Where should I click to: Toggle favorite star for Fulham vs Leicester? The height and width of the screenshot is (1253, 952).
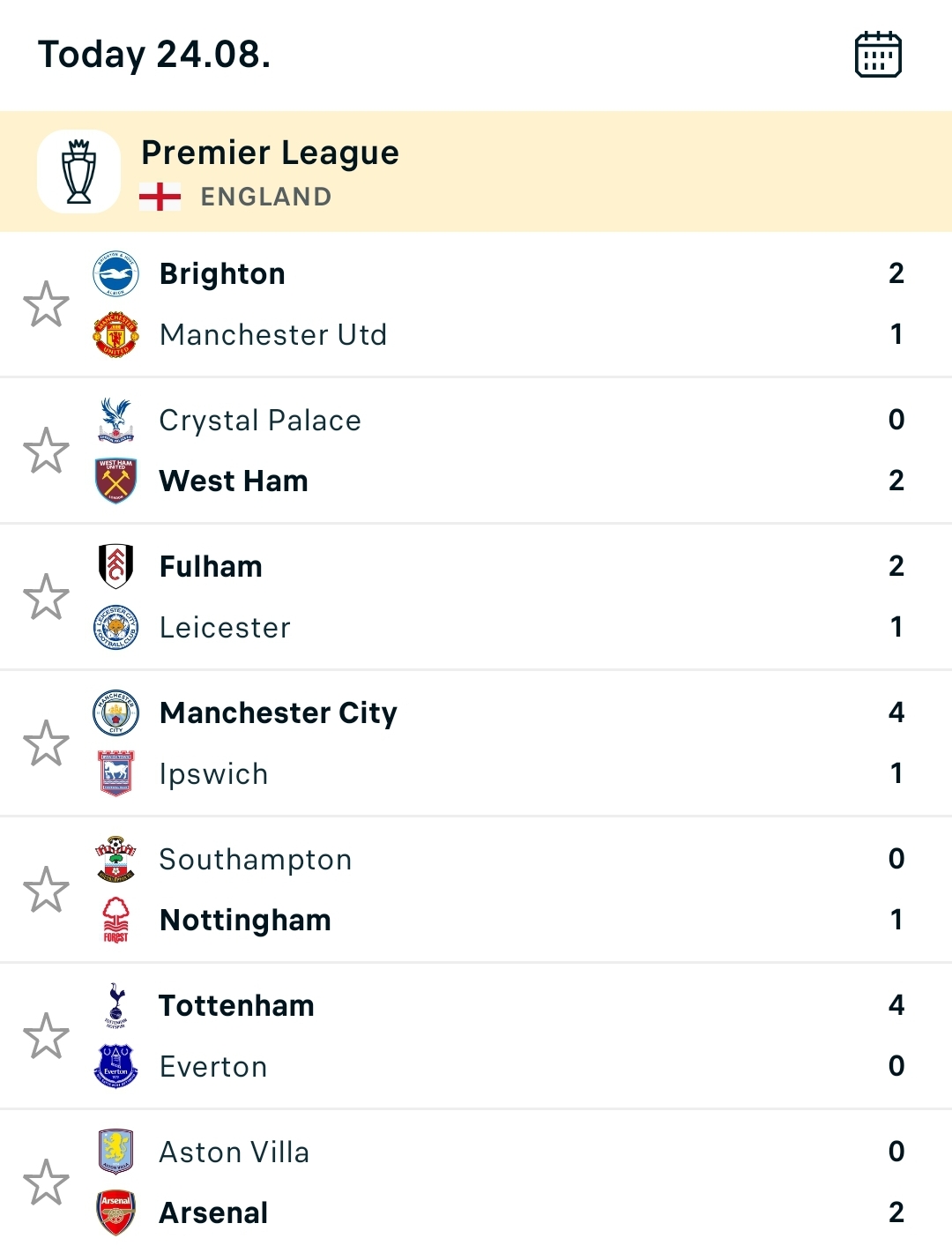[x=46, y=597]
